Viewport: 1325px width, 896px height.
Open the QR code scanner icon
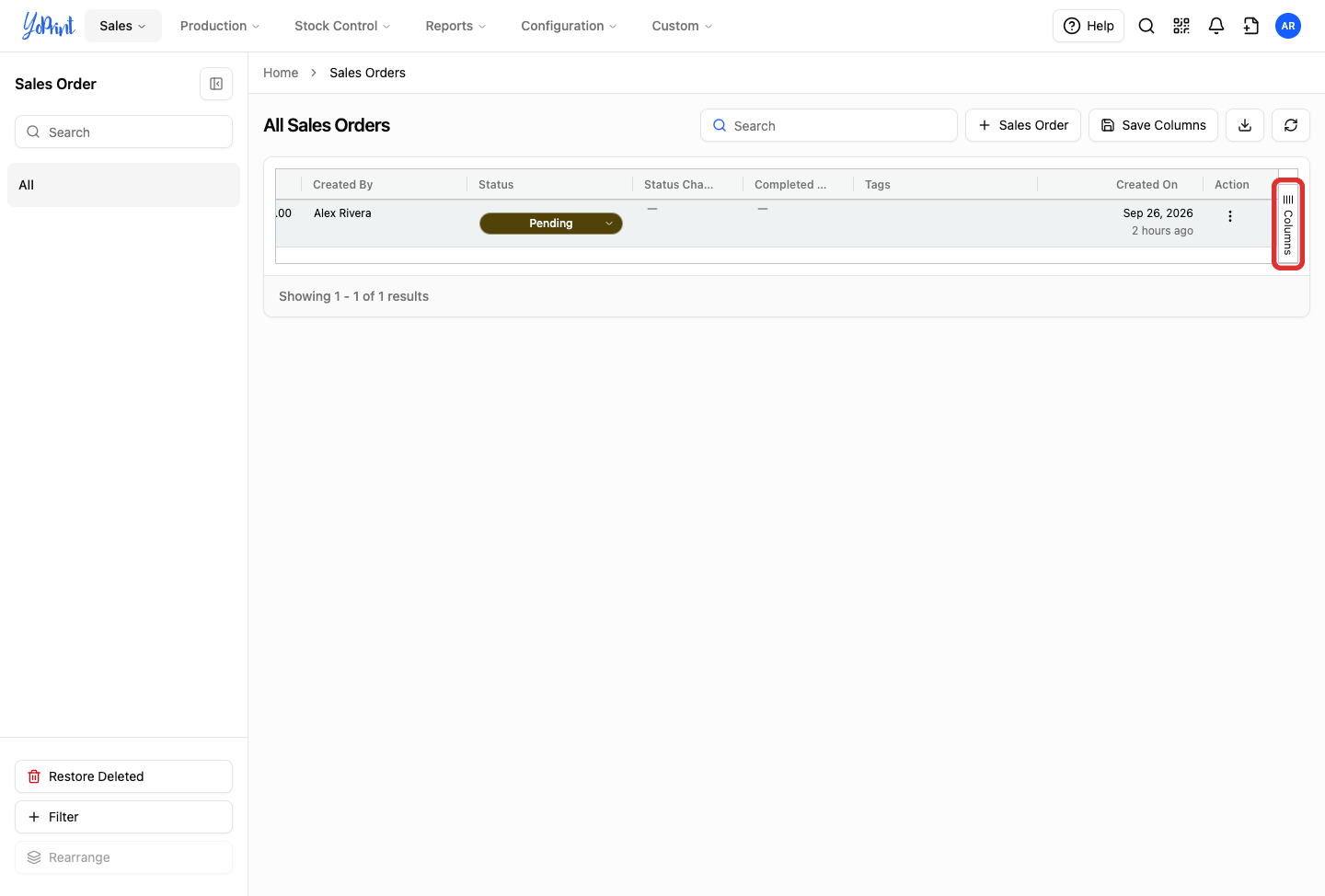click(1181, 26)
